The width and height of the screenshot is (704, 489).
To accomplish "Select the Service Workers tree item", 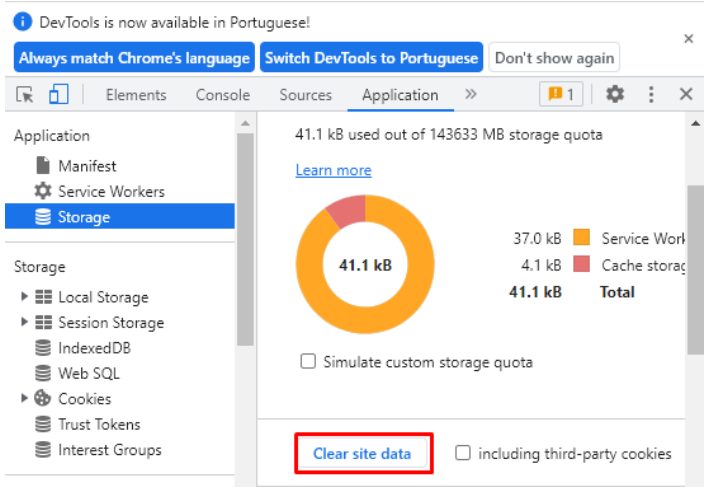I will 120,191.
